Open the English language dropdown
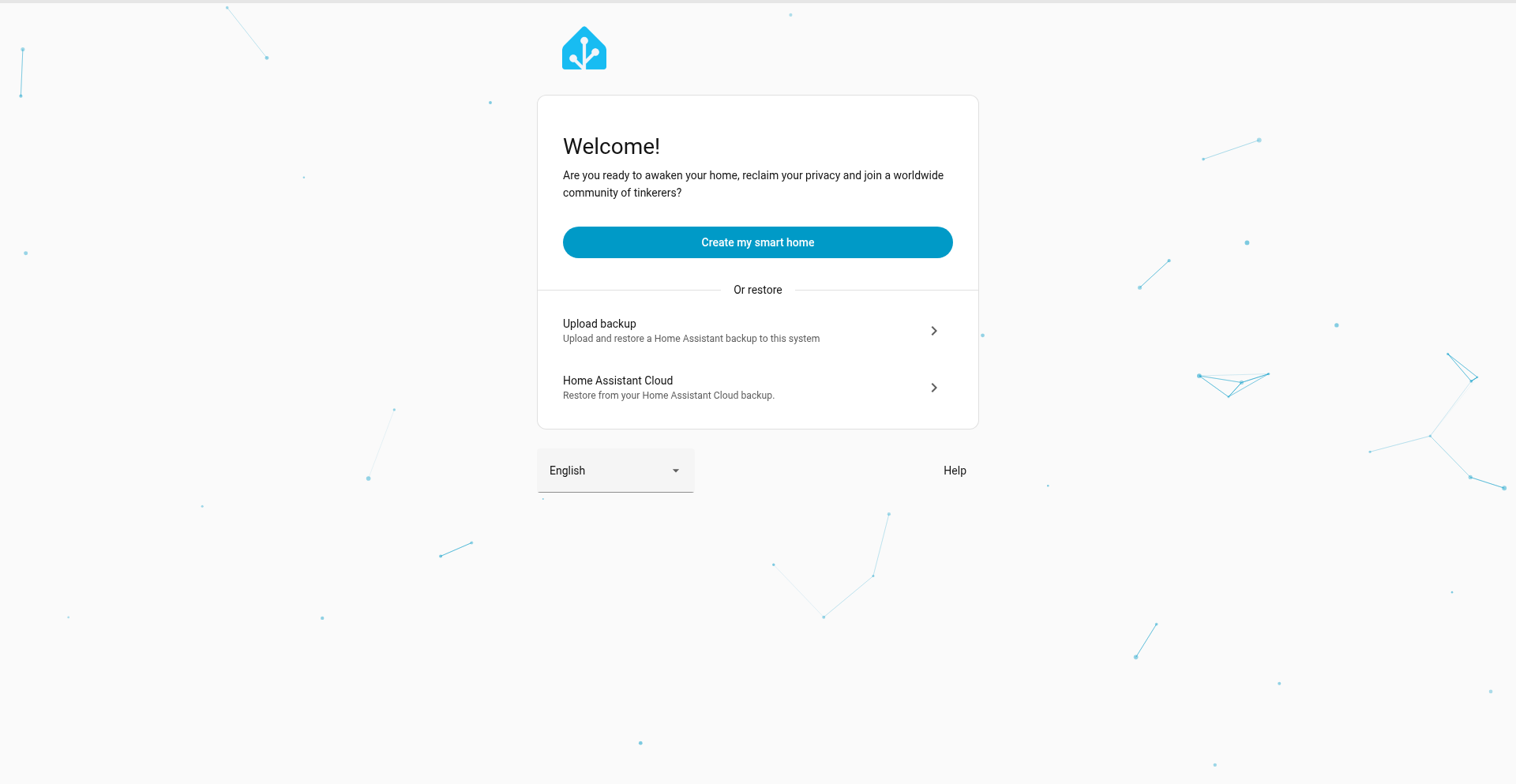1516x784 pixels. 615,471
